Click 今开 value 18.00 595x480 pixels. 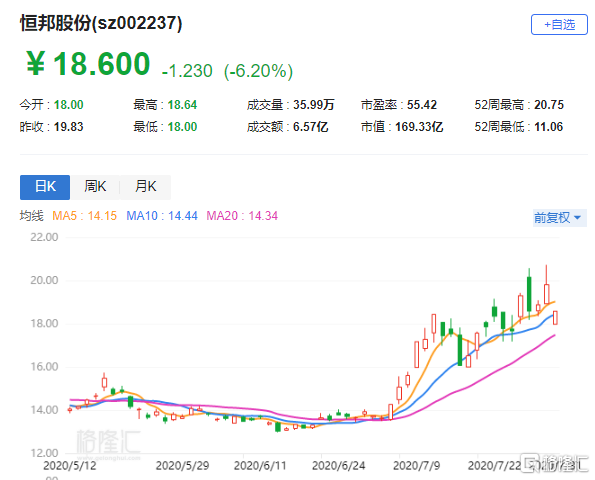pos(69,105)
